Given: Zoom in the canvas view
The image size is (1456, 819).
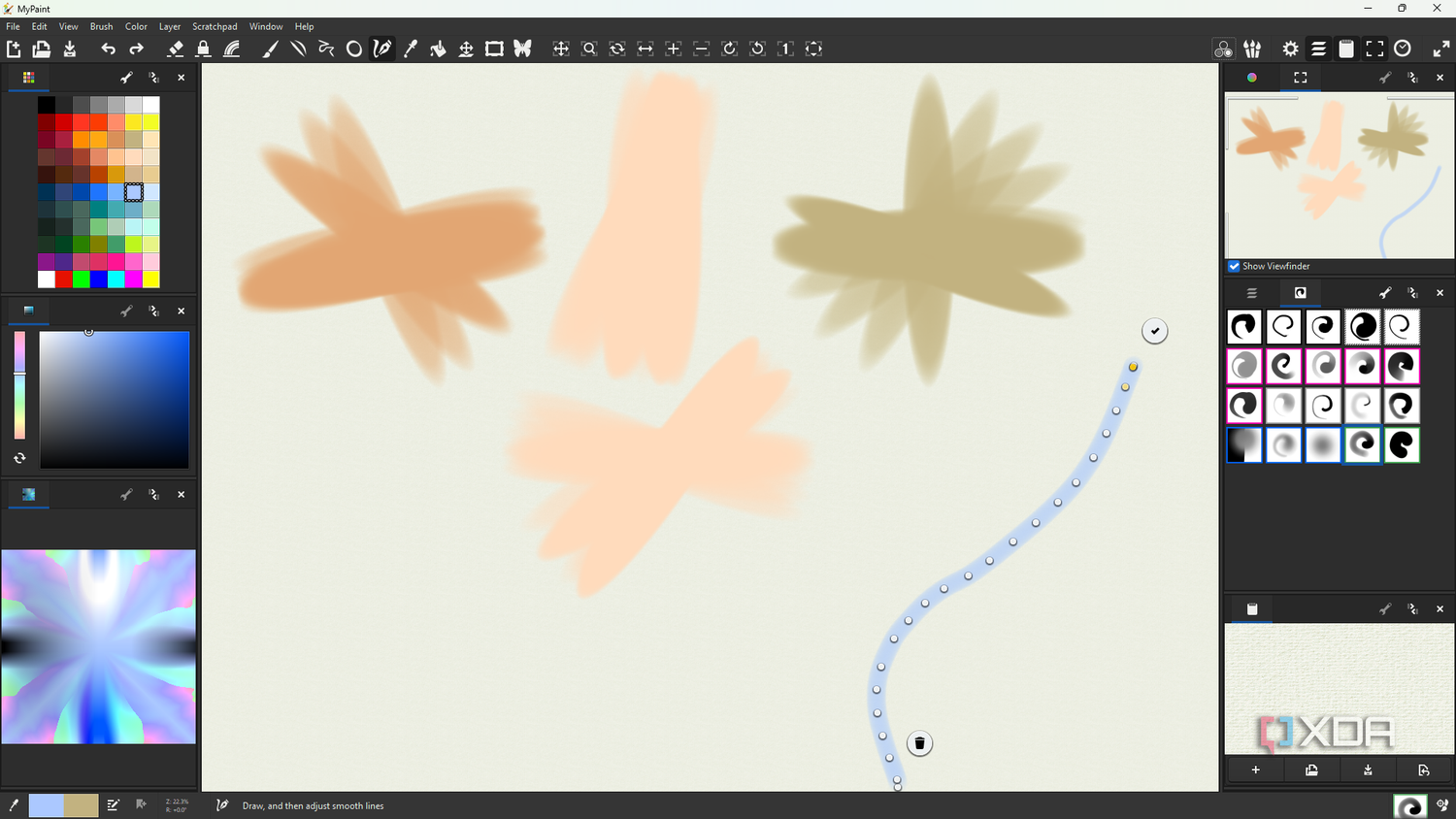Looking at the screenshot, I should [674, 49].
